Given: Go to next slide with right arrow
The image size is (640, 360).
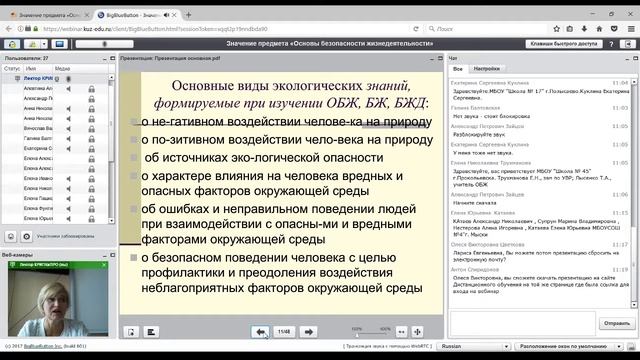Looking at the screenshot, I should click(309, 332).
